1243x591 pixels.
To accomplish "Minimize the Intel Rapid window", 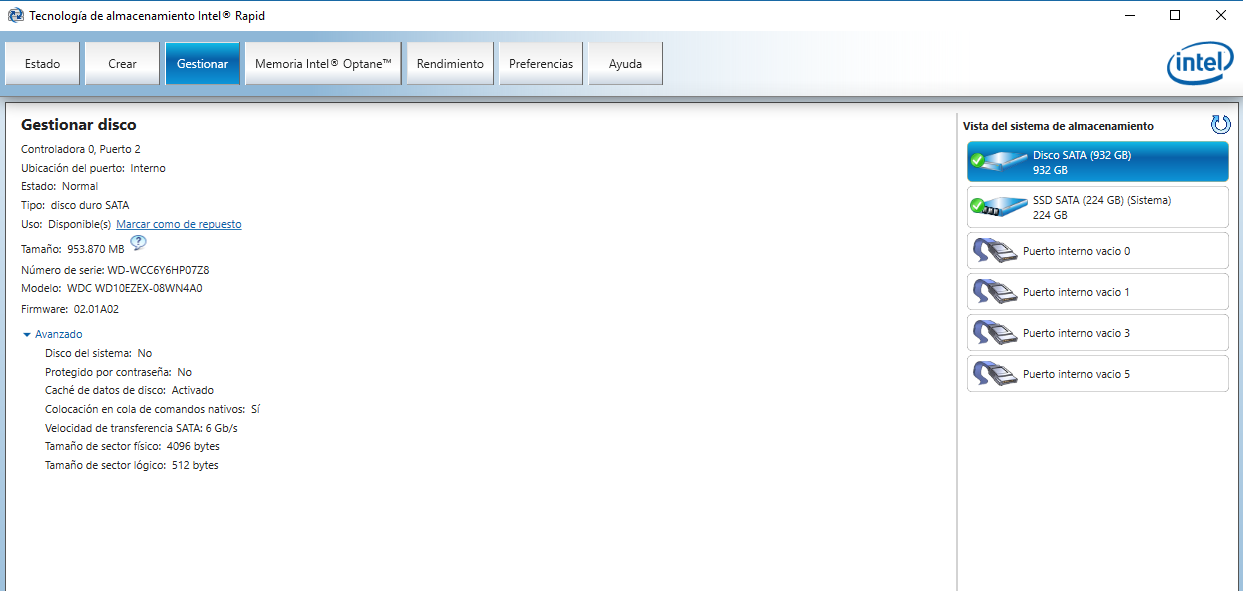I will pyautogui.click(x=1129, y=16).
